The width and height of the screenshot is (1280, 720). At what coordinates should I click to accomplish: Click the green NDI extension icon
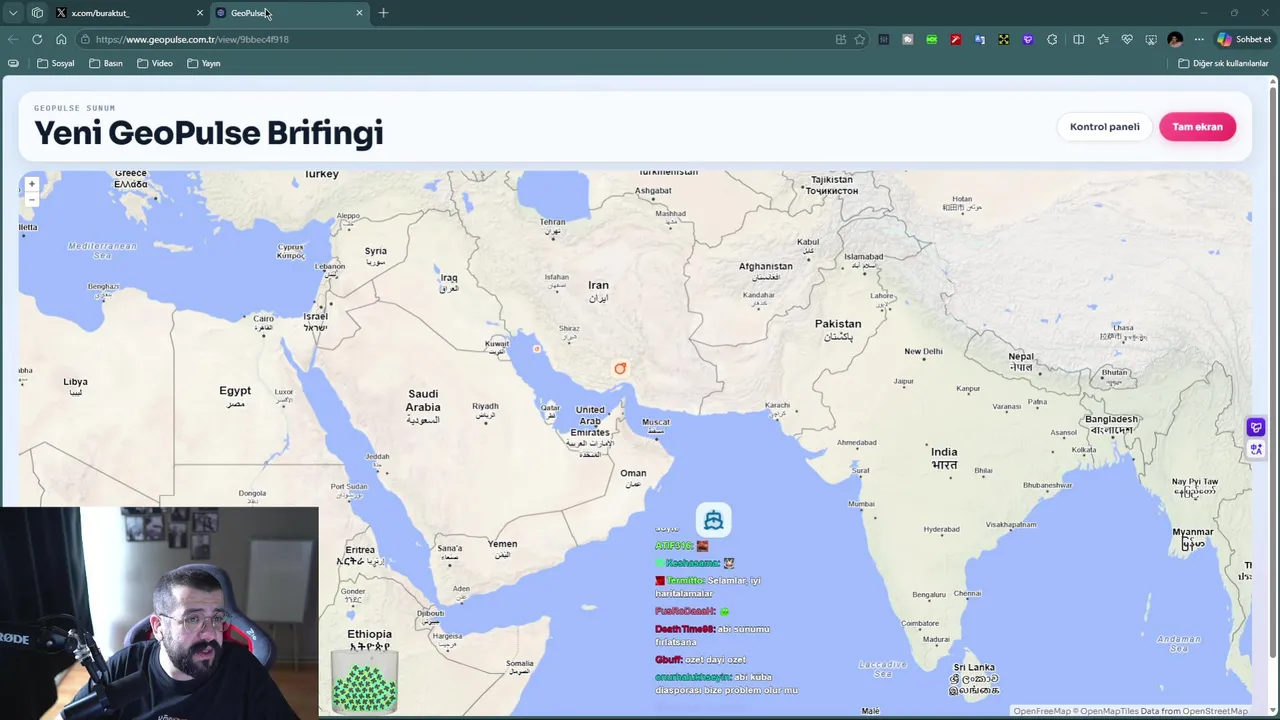pos(931,39)
